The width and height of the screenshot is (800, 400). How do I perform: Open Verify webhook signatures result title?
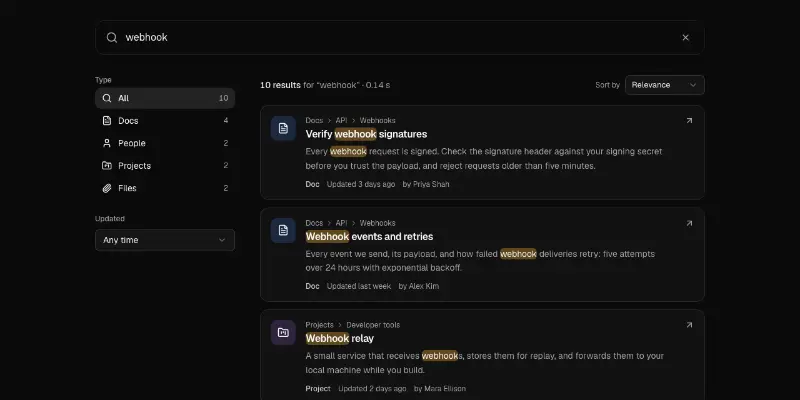click(366, 134)
